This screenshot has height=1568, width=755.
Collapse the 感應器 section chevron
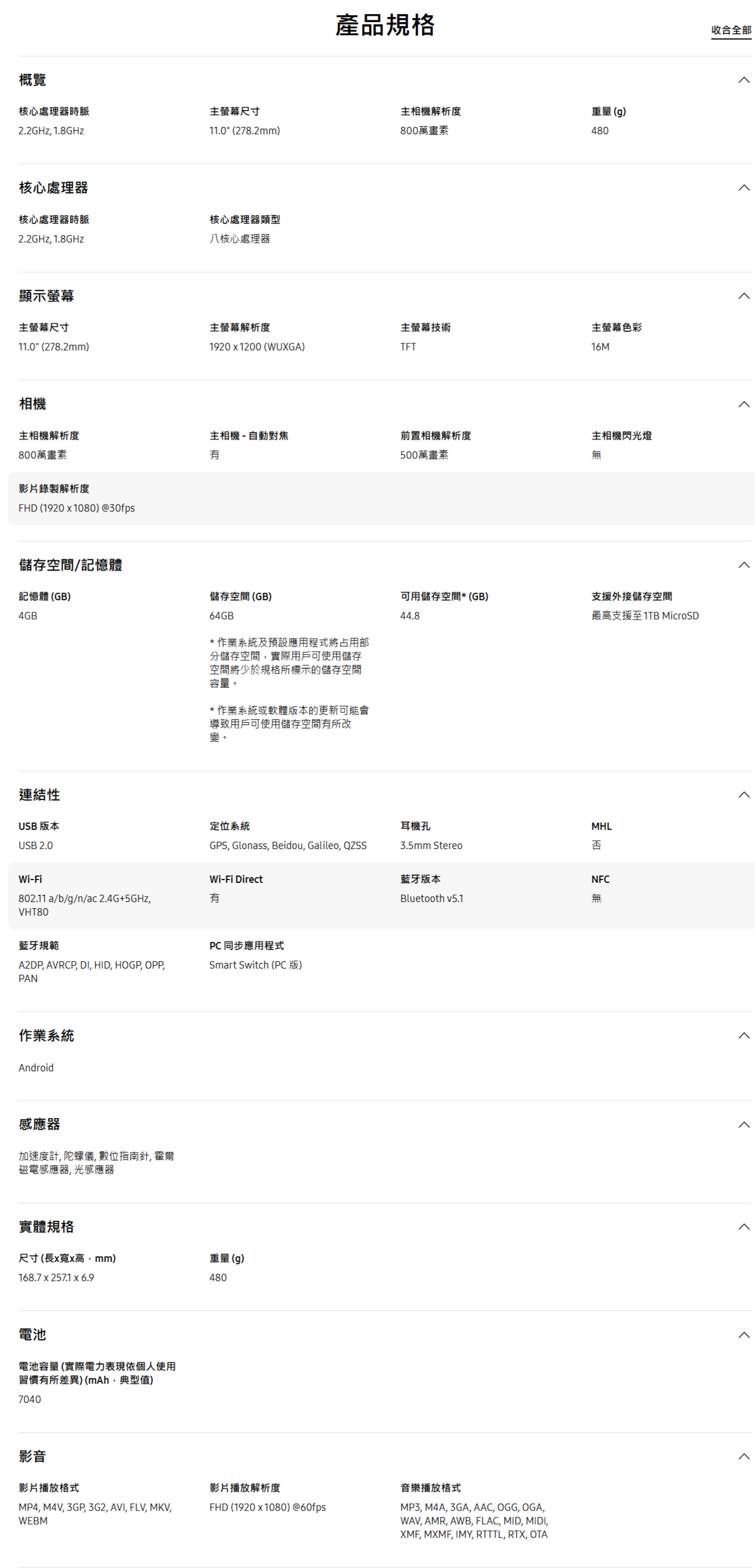coord(743,1124)
